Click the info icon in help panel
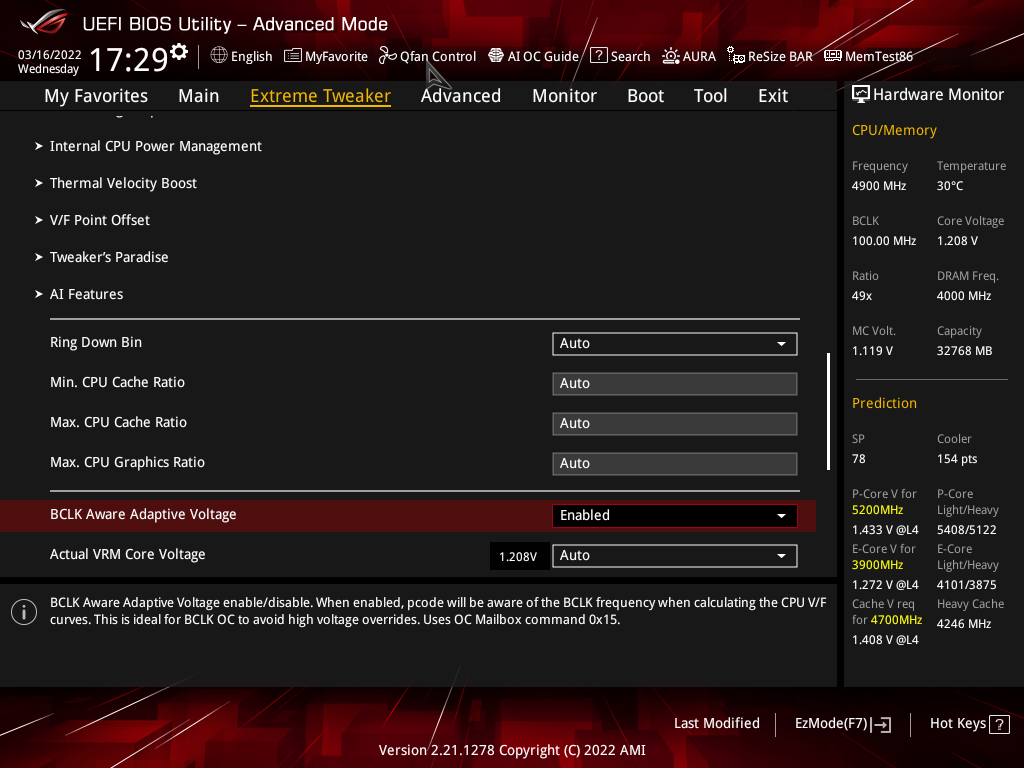1024x768 pixels. tap(24, 612)
